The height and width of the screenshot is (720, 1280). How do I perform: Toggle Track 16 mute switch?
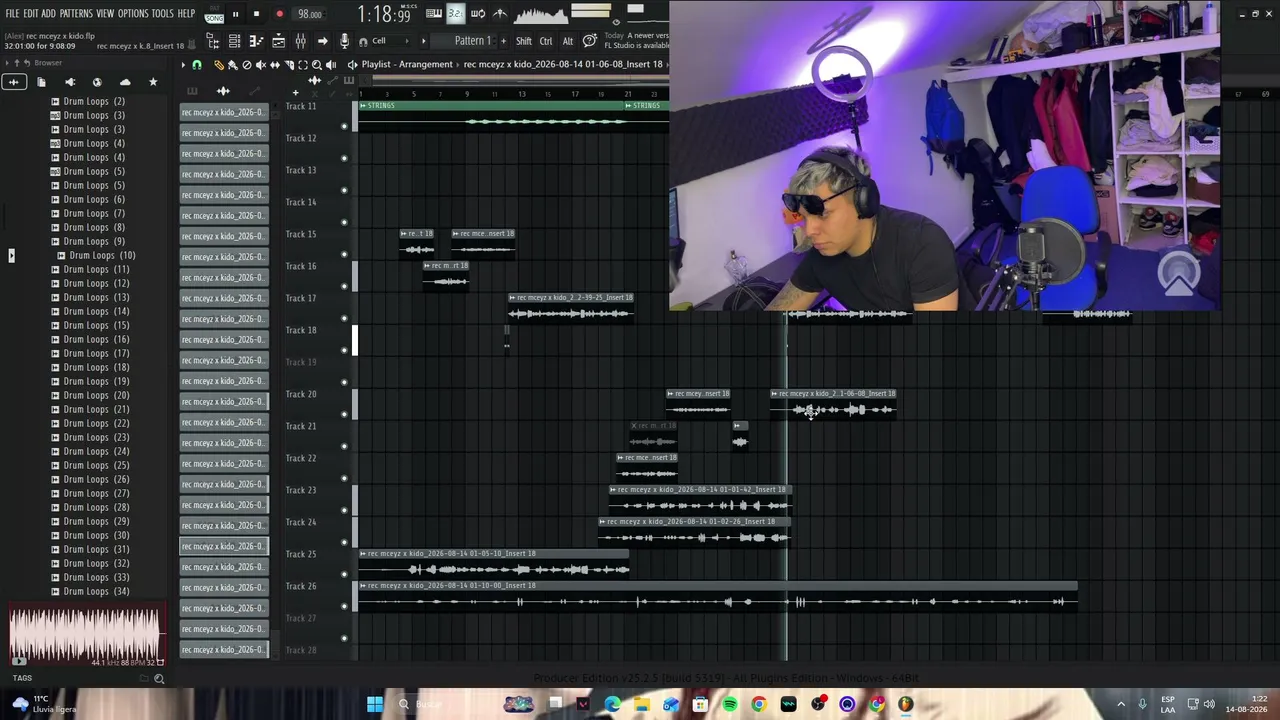(344, 286)
